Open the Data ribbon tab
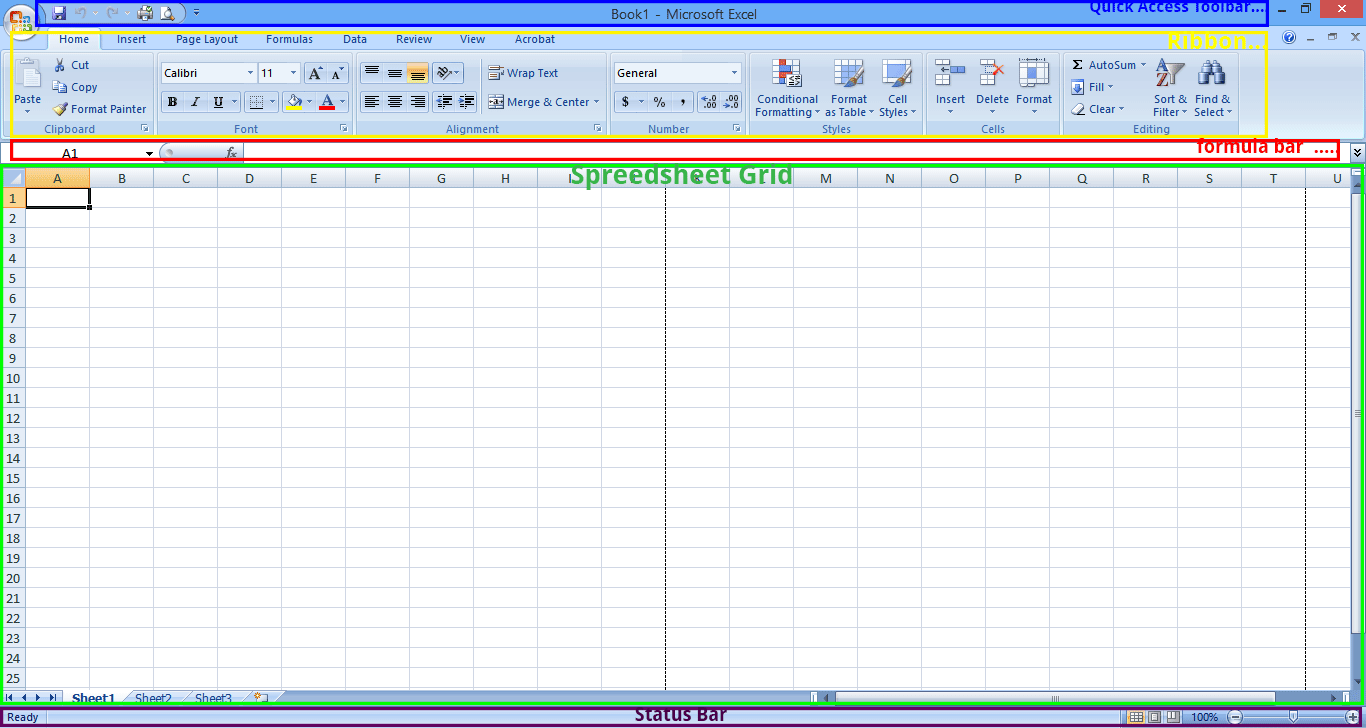Screen dimensions: 1366x728 (355, 39)
